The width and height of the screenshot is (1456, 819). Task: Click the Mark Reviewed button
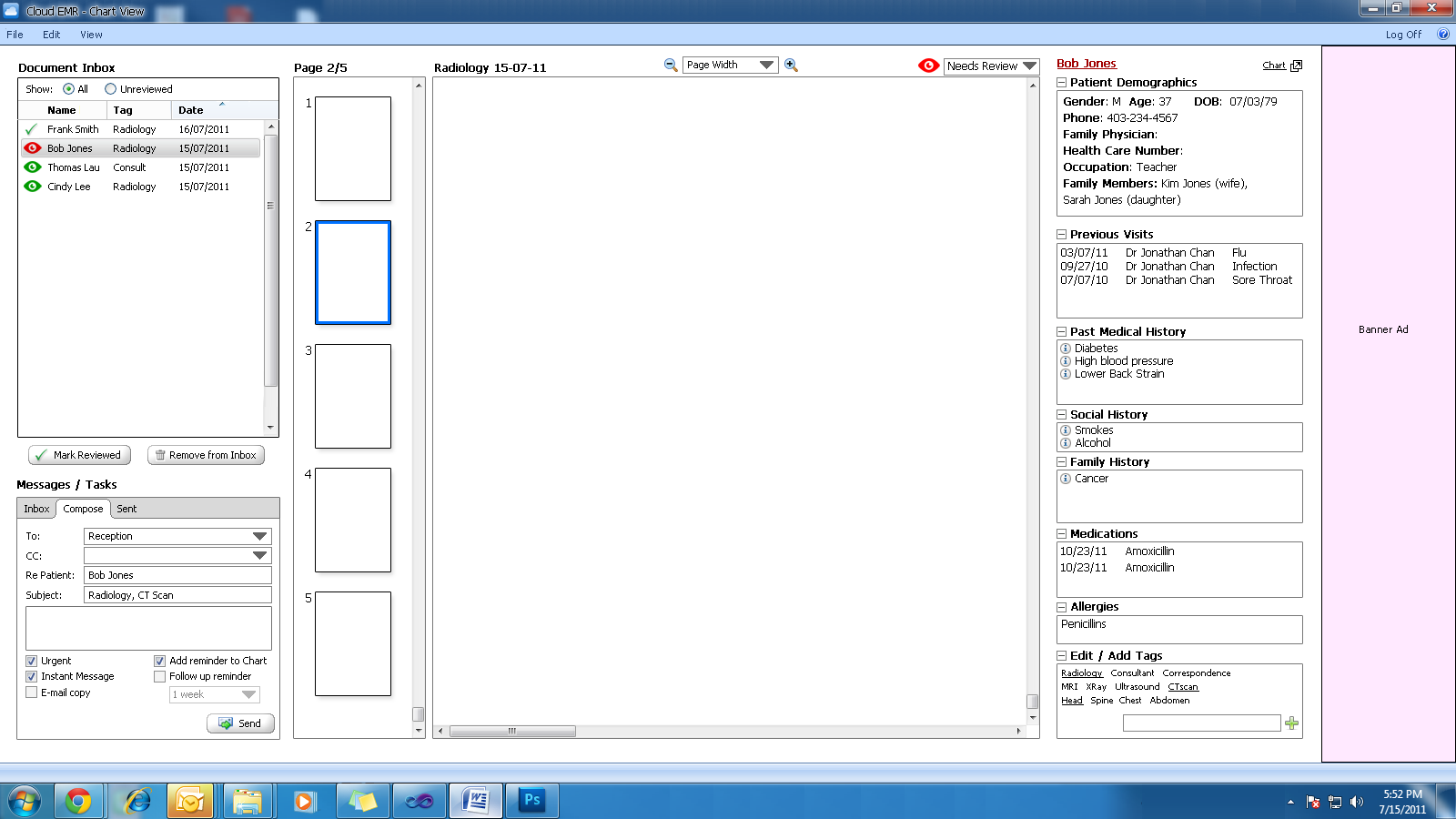coord(80,455)
